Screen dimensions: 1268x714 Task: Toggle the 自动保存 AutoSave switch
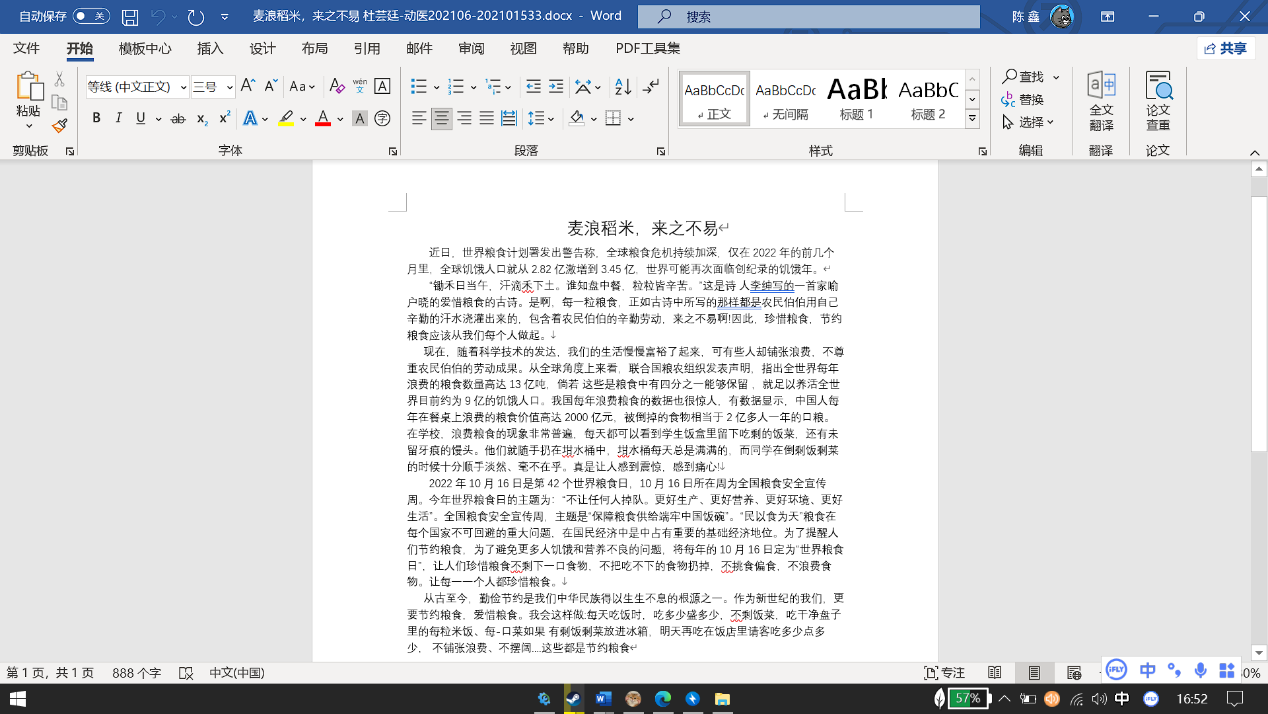[x=91, y=17]
